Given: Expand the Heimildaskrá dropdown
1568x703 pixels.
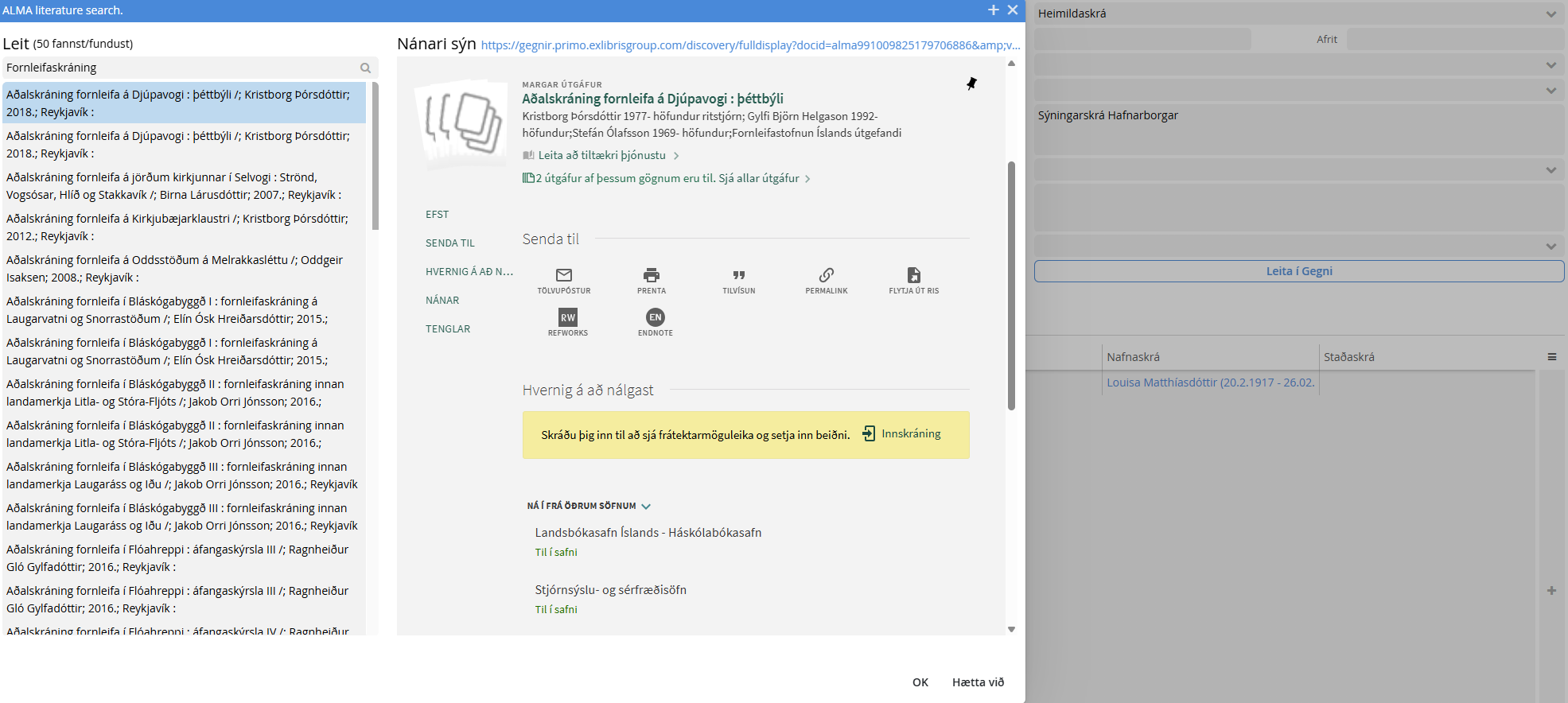Looking at the screenshot, I should [x=1551, y=14].
